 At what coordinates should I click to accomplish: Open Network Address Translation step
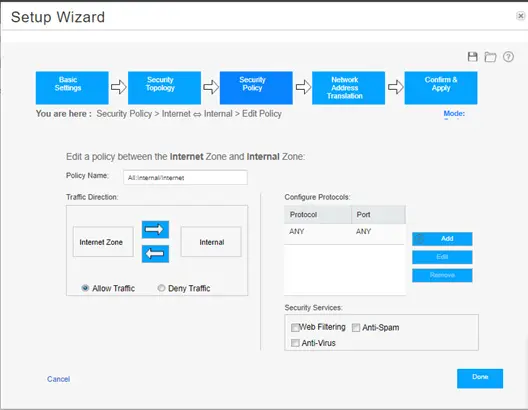point(349,88)
